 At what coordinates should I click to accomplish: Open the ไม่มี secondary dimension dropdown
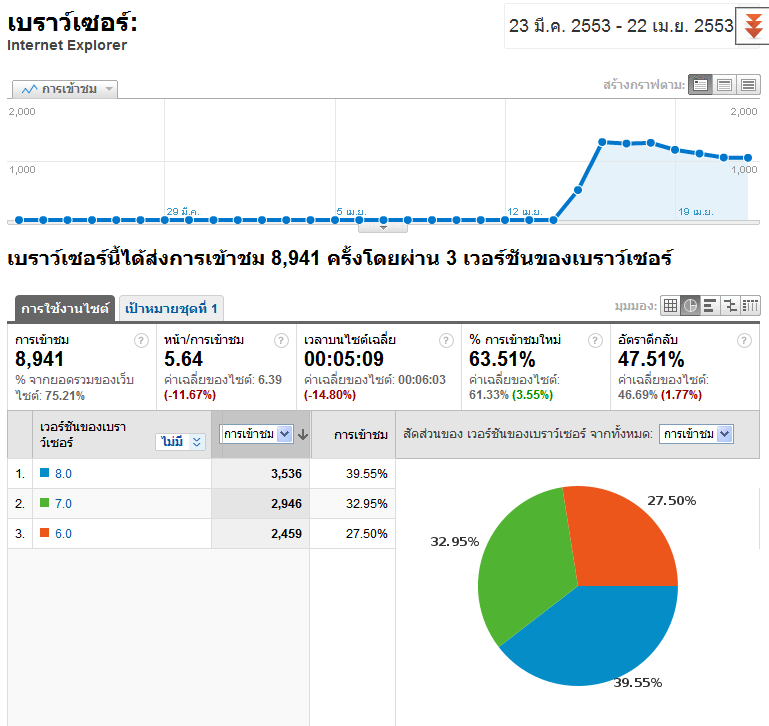click(x=180, y=441)
